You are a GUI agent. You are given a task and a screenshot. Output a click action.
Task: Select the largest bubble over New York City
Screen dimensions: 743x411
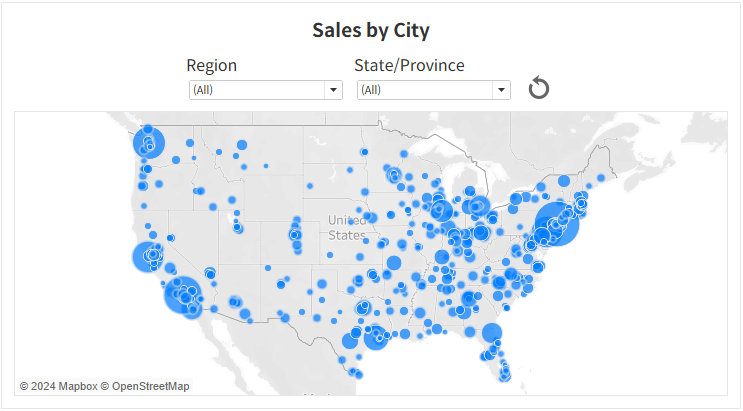[x=557, y=224]
